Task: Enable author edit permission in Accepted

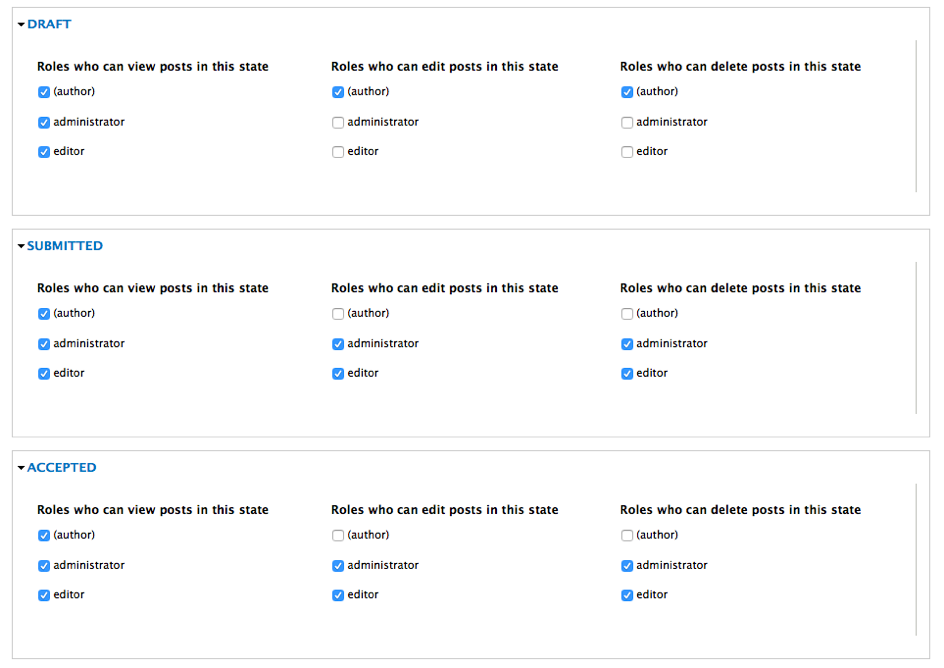Action: pyautogui.click(x=338, y=536)
